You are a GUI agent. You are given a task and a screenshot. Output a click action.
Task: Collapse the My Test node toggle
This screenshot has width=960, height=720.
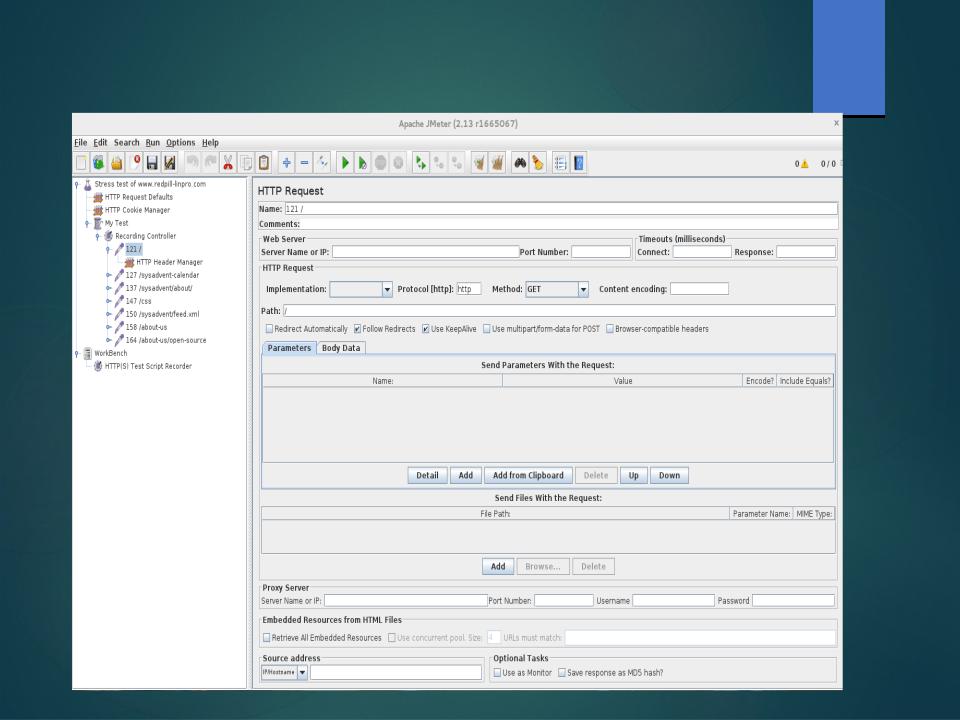[87, 223]
